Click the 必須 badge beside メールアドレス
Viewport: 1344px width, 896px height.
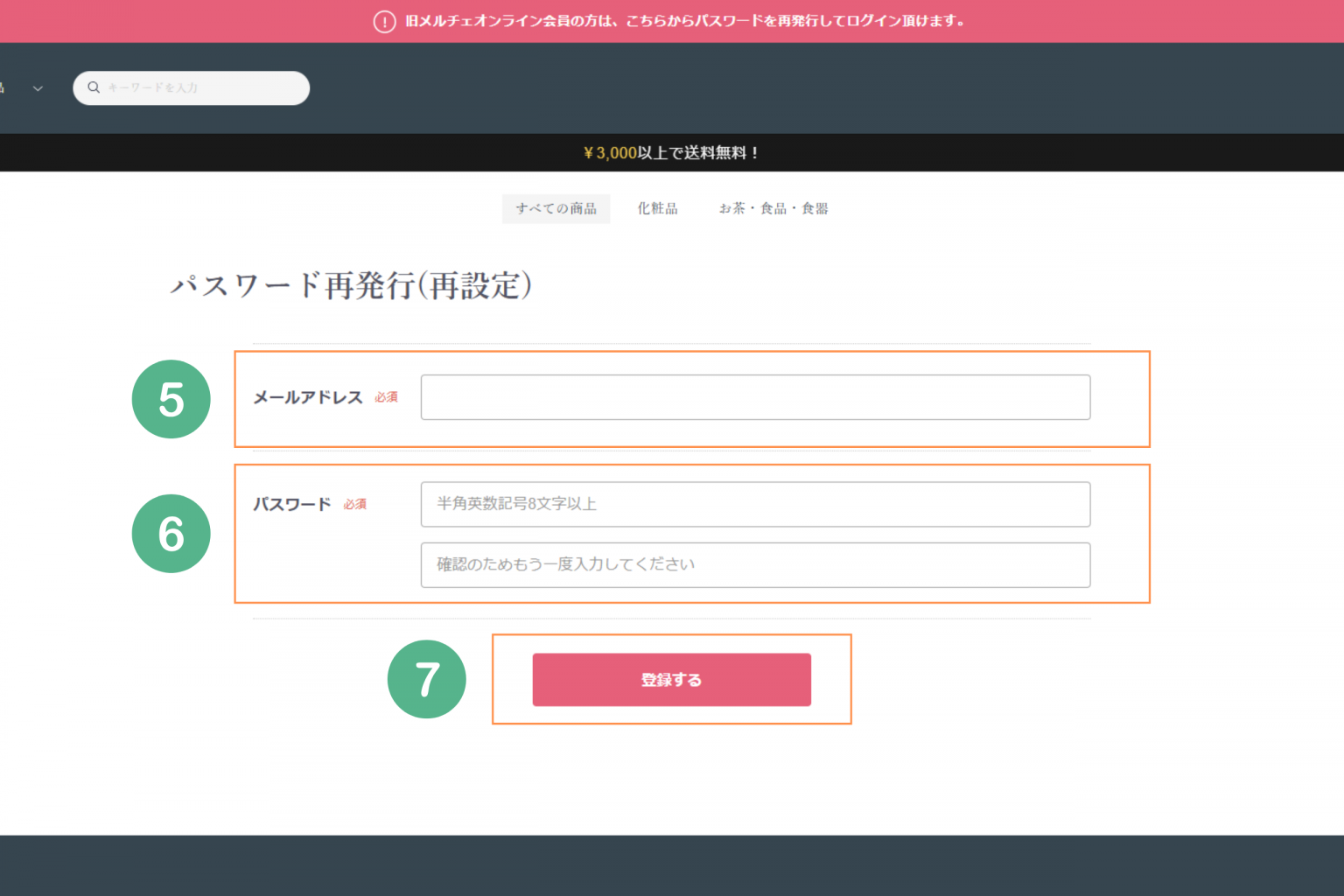click(x=386, y=397)
